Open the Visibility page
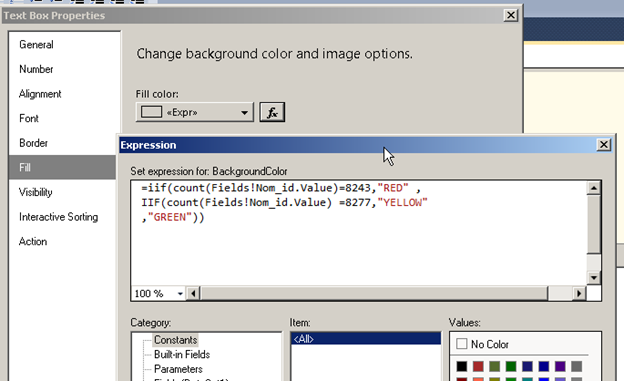Viewport: 624px width, 381px height. (x=36, y=192)
